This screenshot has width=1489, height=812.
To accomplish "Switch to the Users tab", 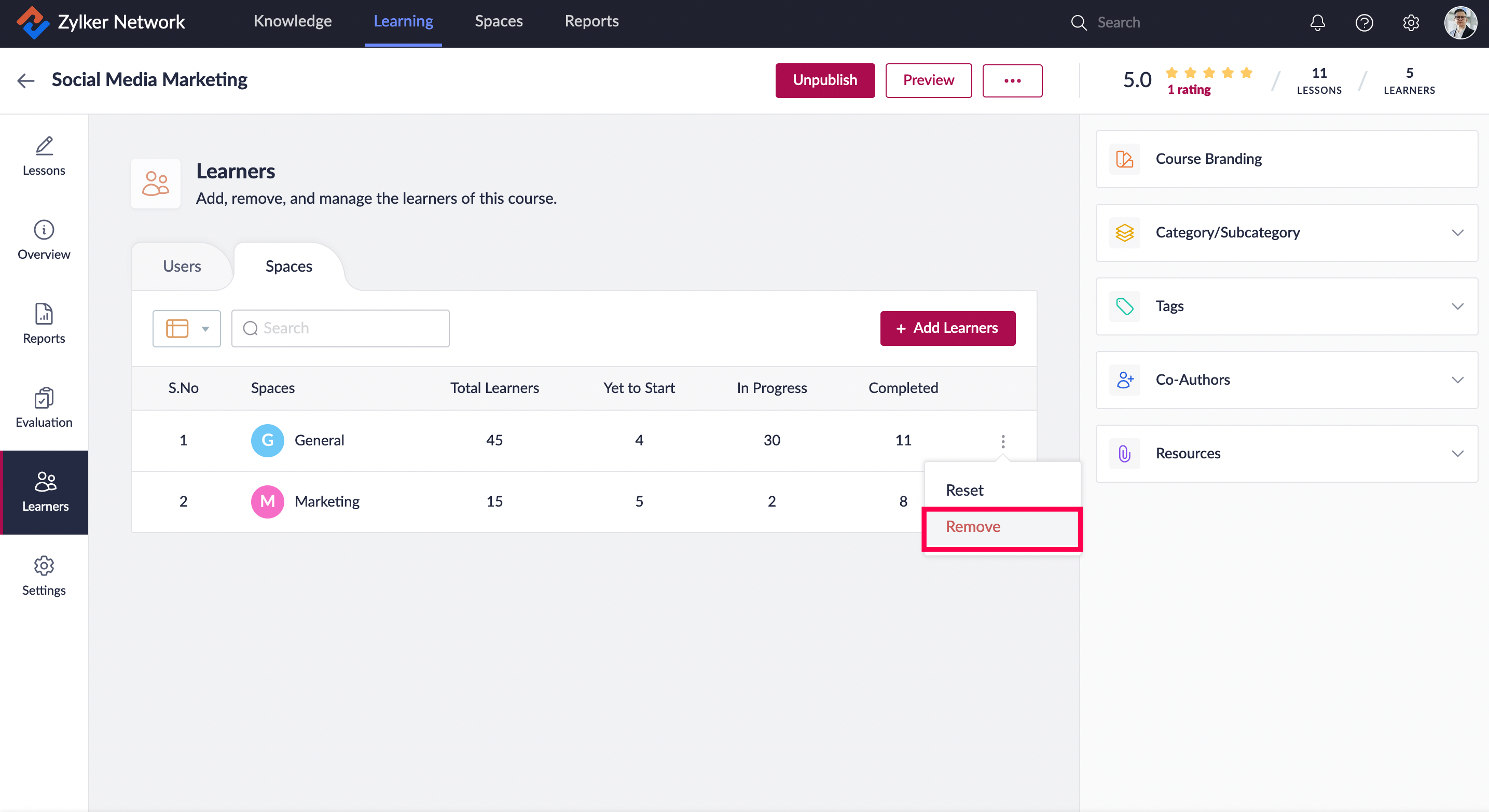I will point(182,266).
